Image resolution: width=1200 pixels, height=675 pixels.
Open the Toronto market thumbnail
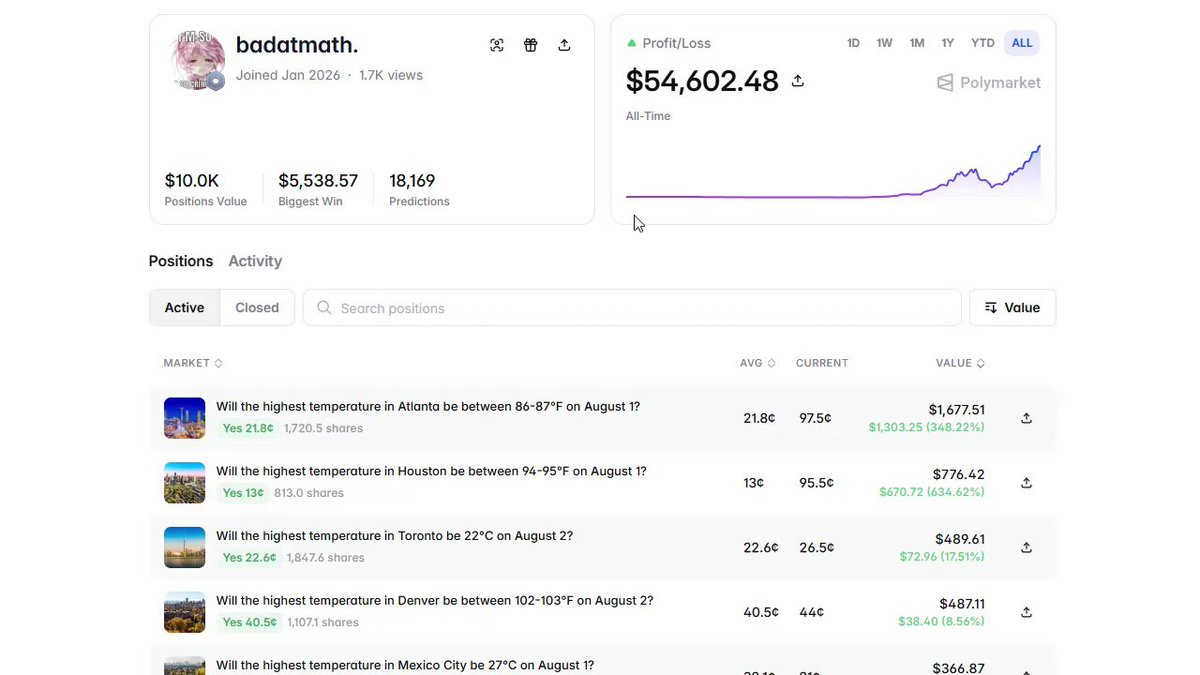(x=185, y=548)
